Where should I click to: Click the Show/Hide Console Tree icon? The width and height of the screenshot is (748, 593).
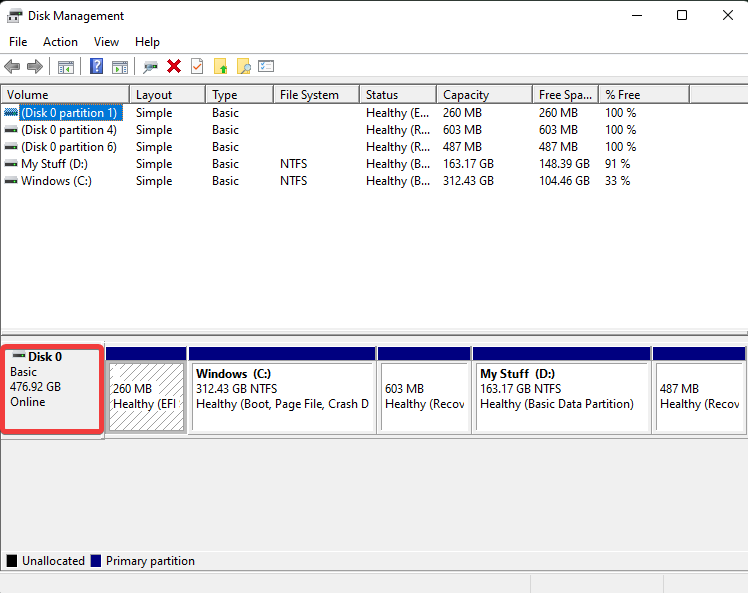pyautogui.click(x=66, y=67)
